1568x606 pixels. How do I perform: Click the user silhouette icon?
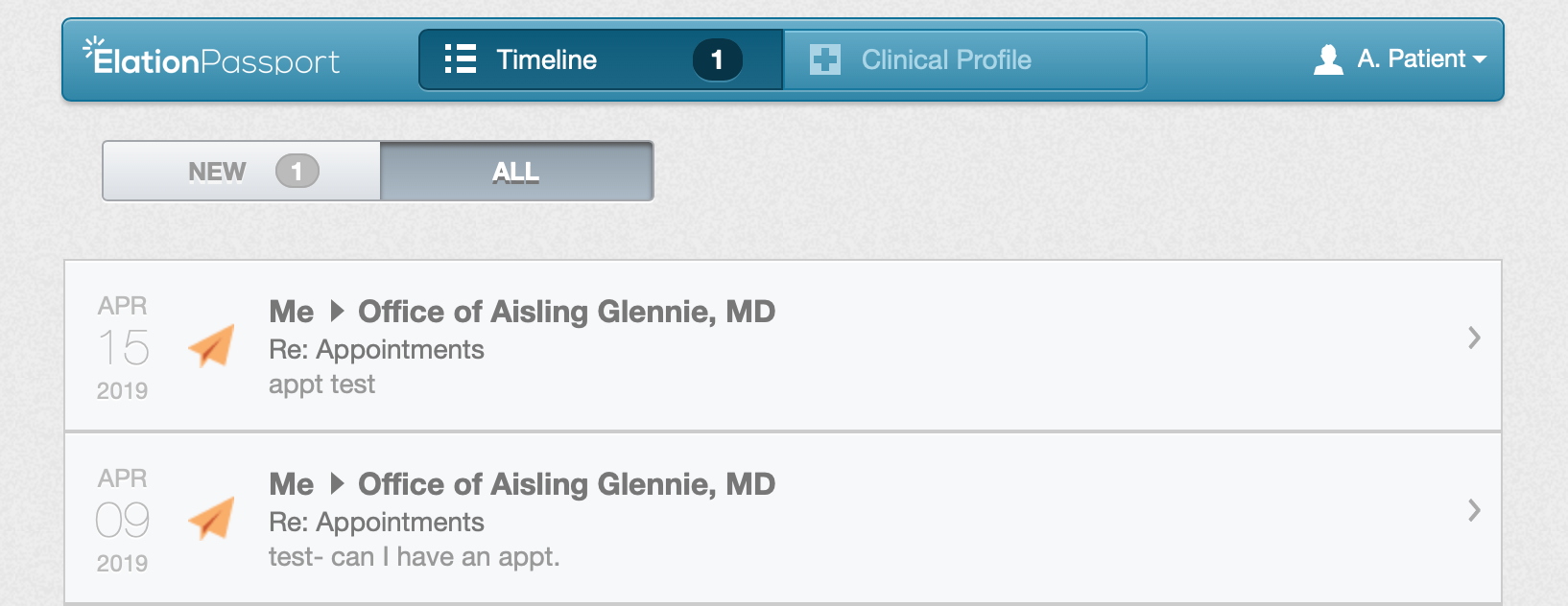(1328, 59)
